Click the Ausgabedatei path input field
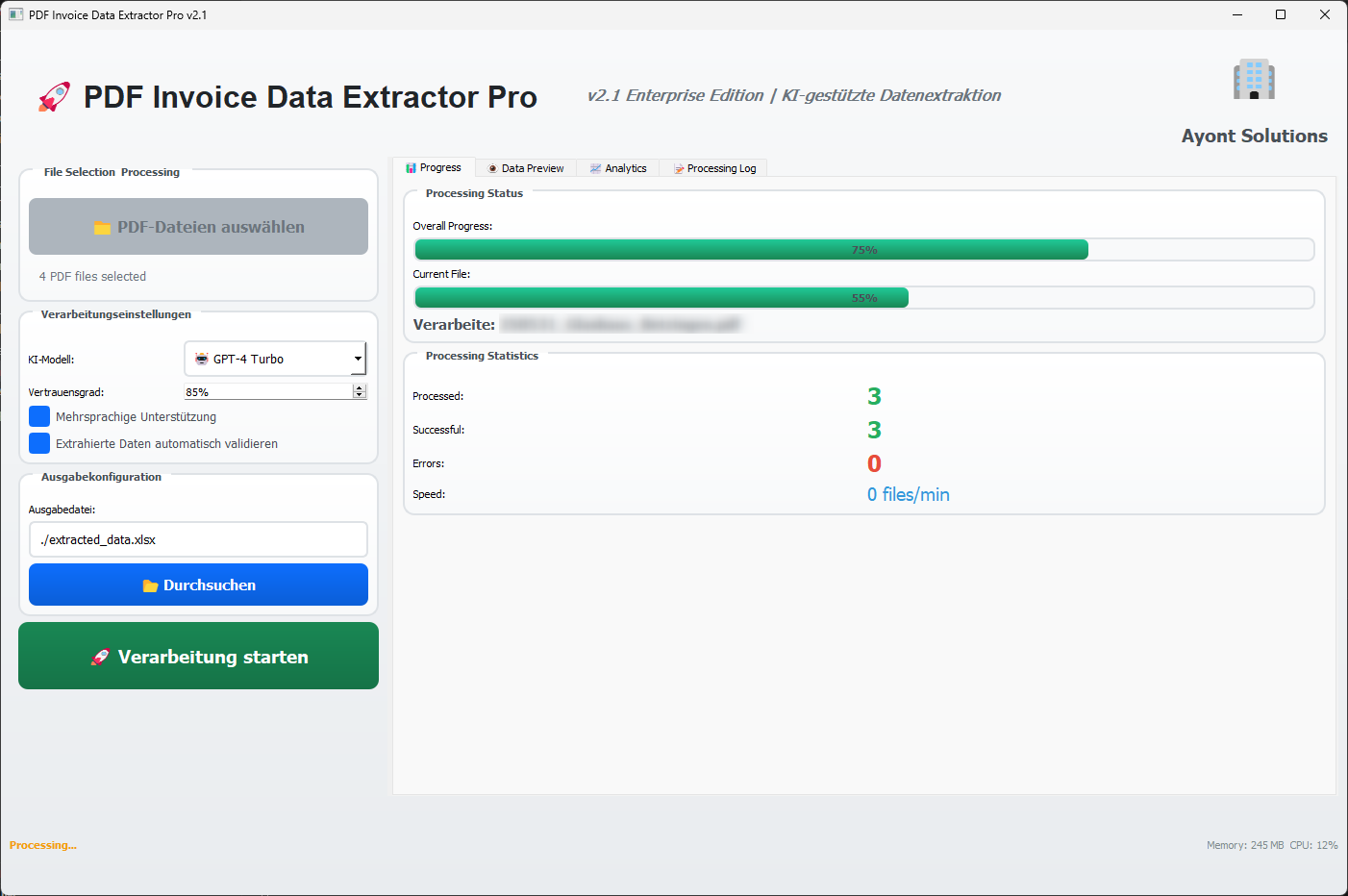 (198, 539)
